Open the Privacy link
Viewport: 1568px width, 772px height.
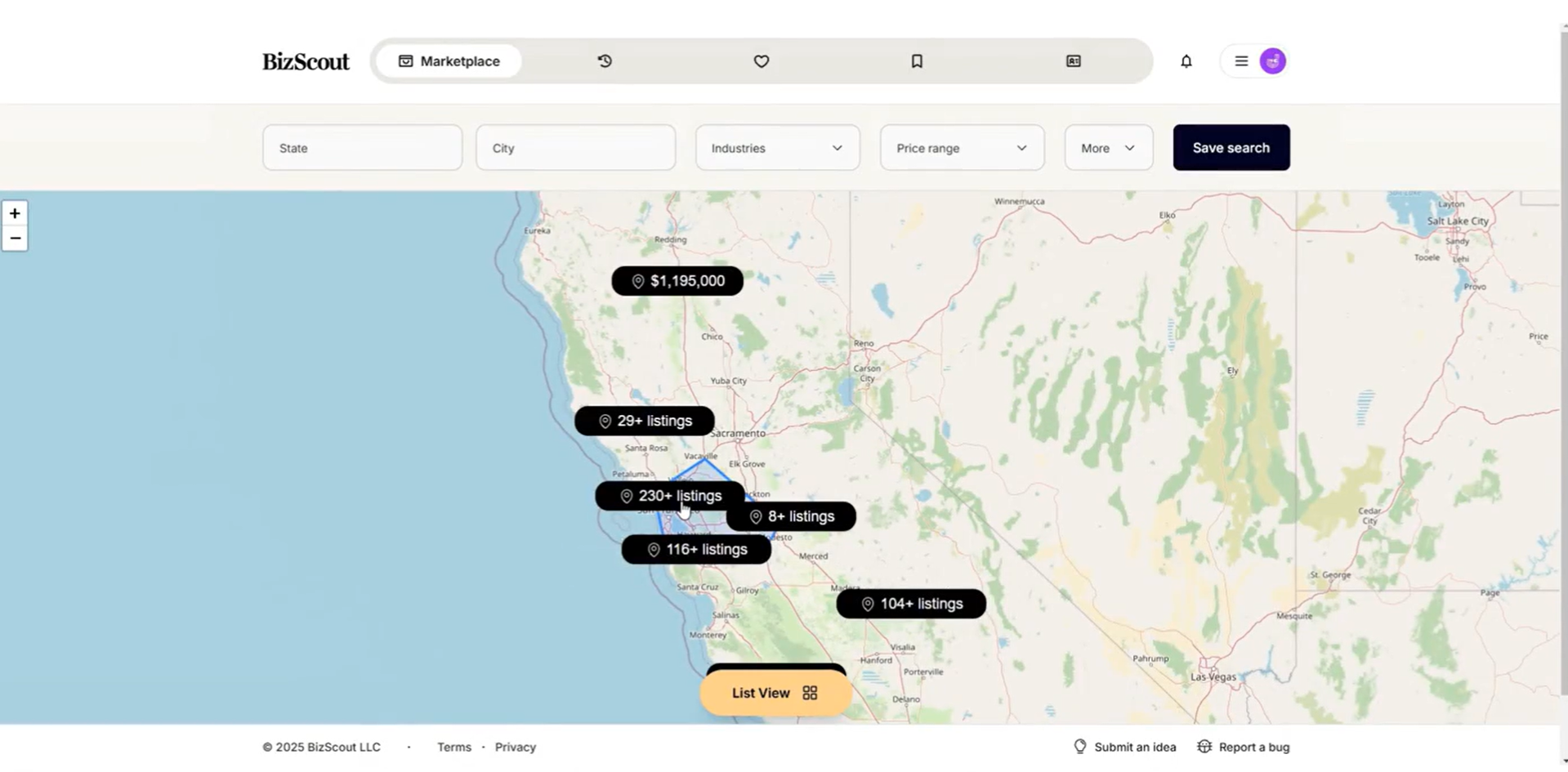pos(515,747)
